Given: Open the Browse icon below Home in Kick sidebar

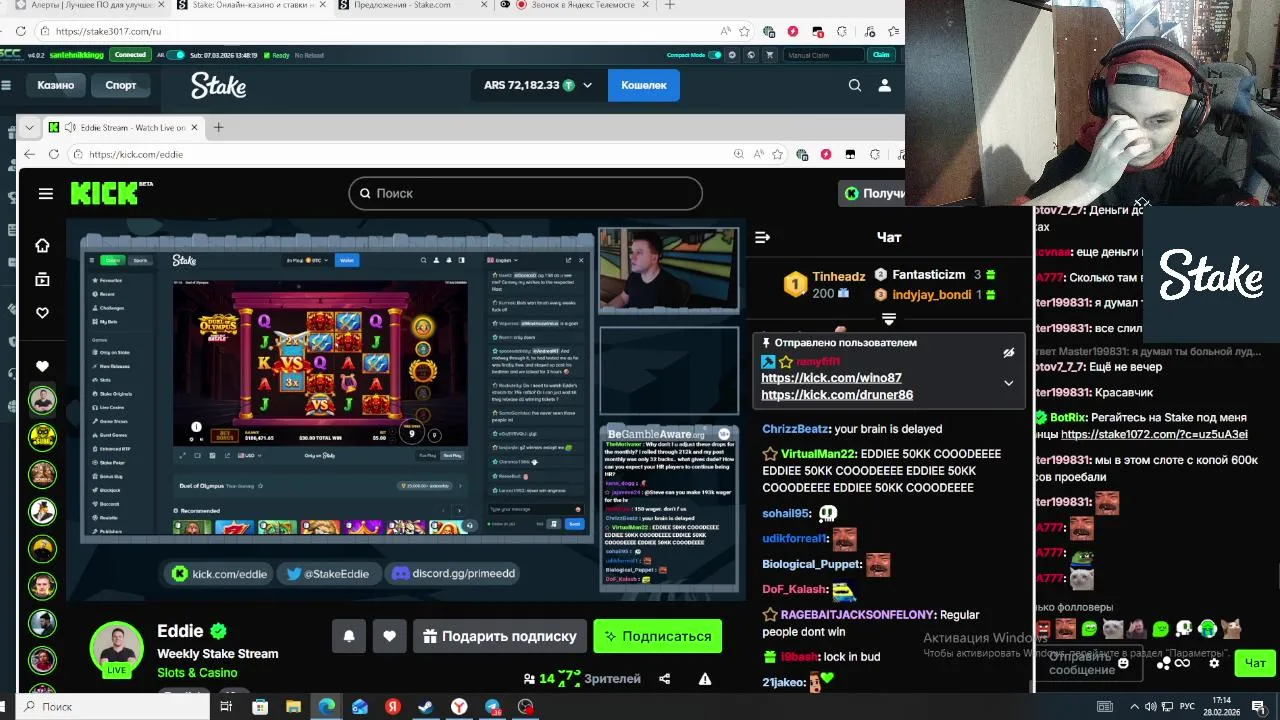Looking at the screenshot, I should (x=42, y=280).
